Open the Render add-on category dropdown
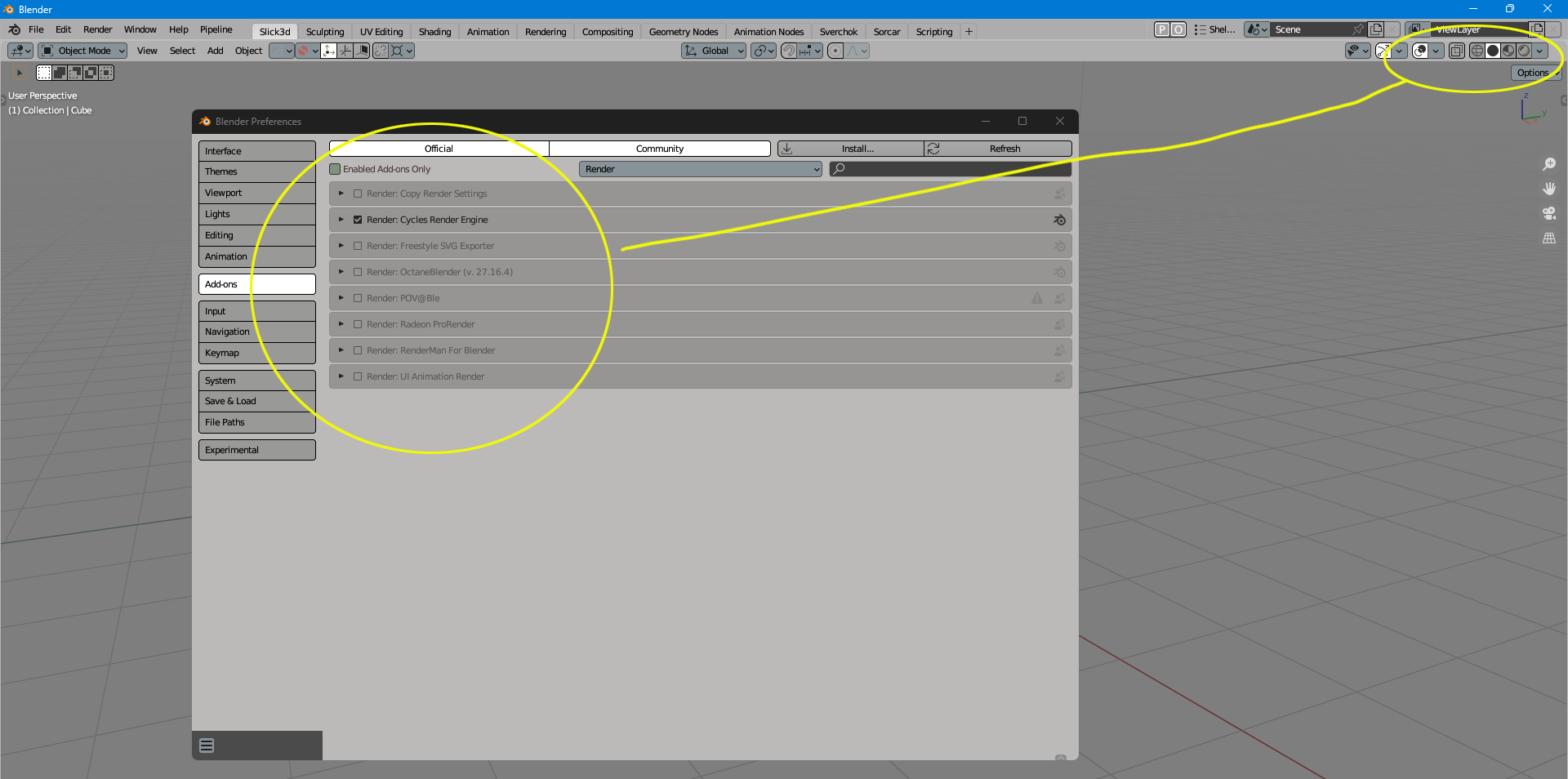Screen dimensions: 1568x779 coord(701,169)
